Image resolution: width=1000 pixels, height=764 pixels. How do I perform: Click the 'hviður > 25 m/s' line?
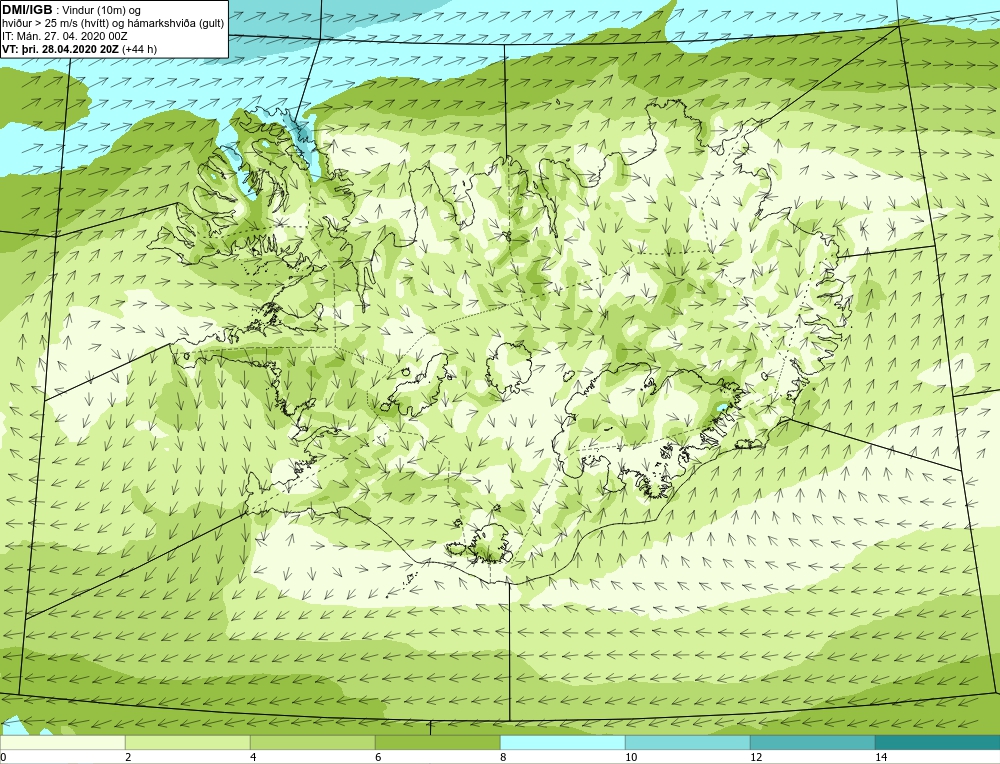[x=113, y=24]
